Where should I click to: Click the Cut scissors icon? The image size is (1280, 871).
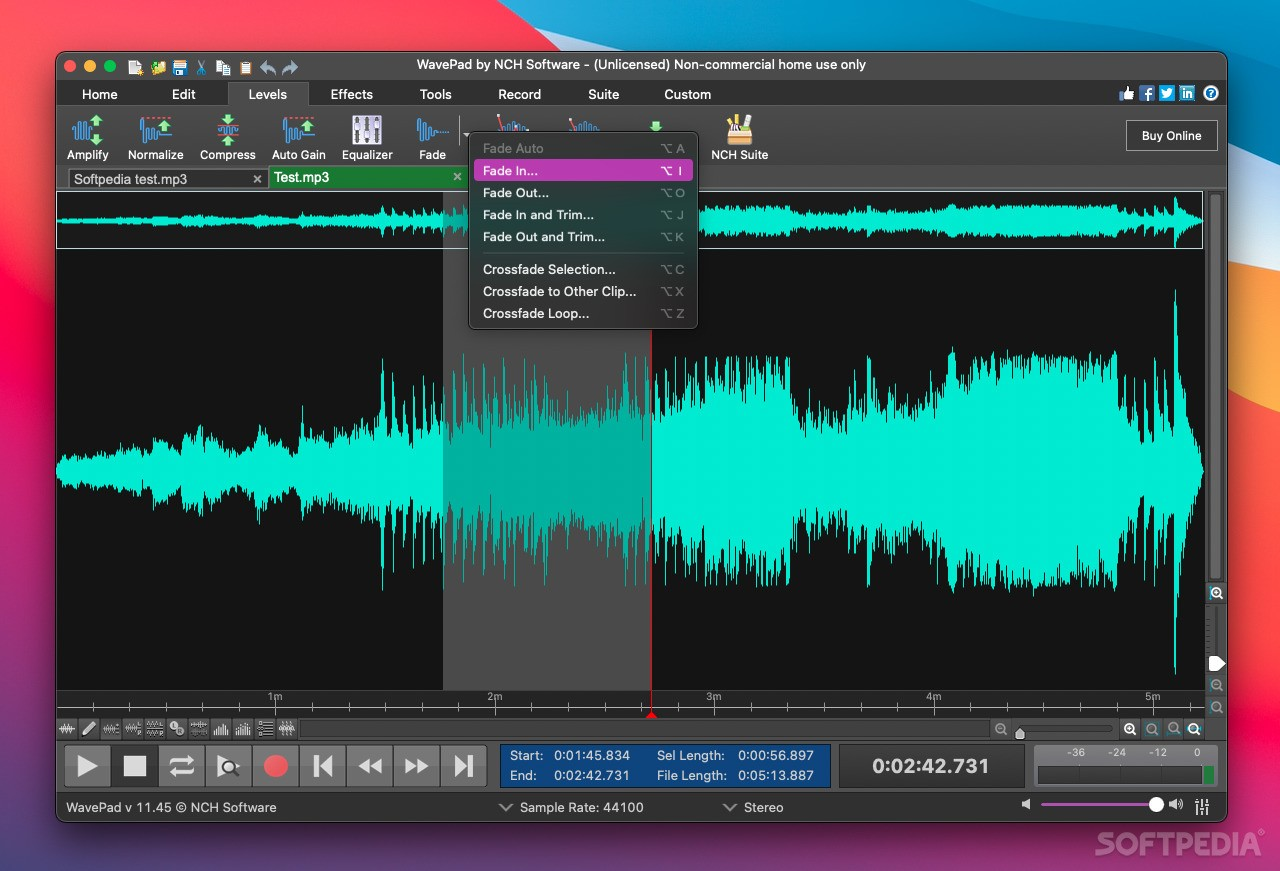click(x=201, y=67)
